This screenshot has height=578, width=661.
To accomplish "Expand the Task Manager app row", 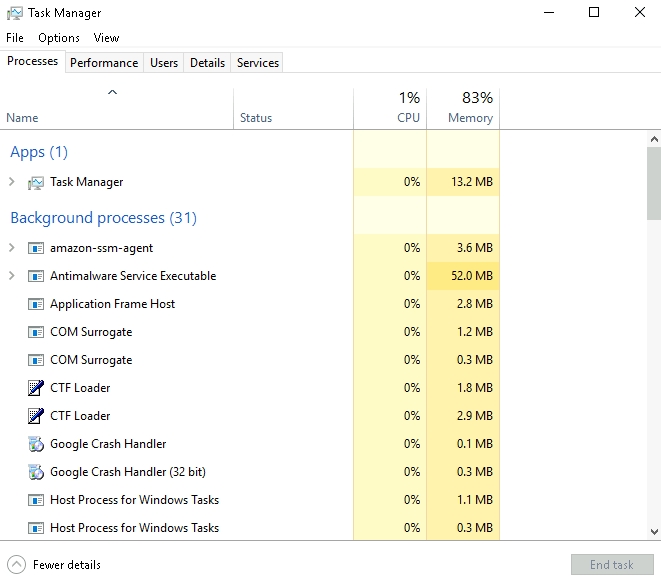I will pyautogui.click(x=12, y=182).
